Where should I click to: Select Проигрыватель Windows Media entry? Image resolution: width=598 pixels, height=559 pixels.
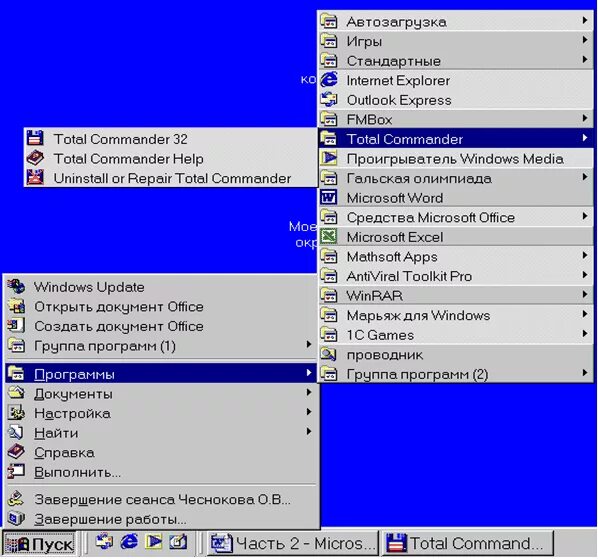point(455,159)
